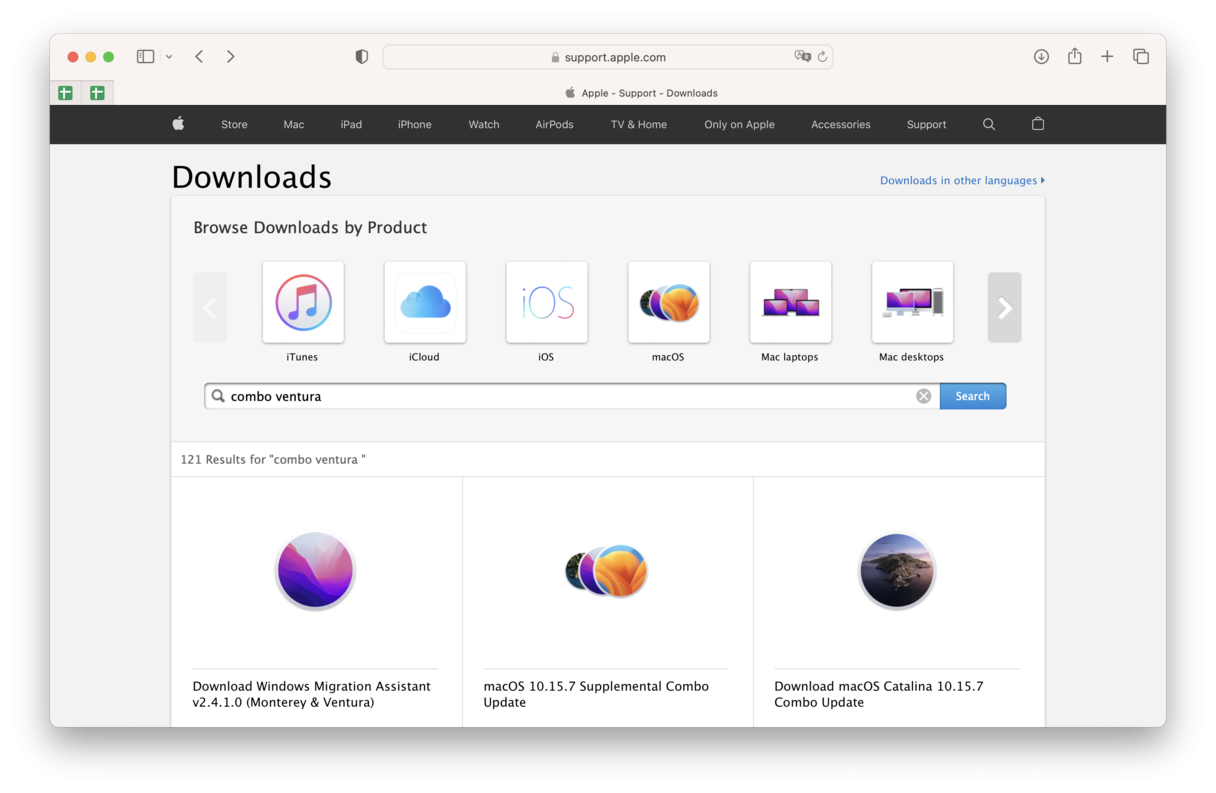
Task: Click the Apple logo in the navigation bar
Action: click(177, 124)
